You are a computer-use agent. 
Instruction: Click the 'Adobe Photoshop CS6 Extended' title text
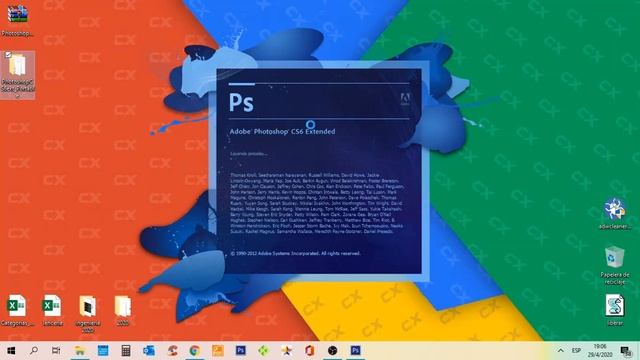[x=282, y=131]
